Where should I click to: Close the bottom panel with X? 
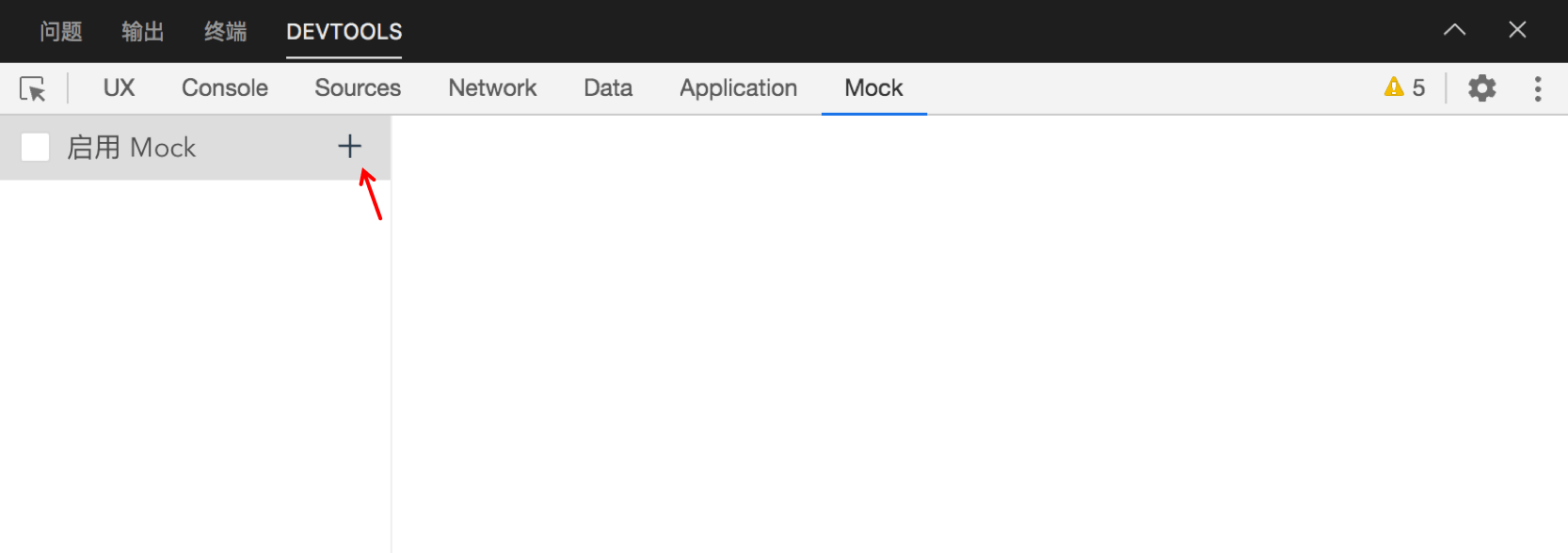(x=1517, y=30)
